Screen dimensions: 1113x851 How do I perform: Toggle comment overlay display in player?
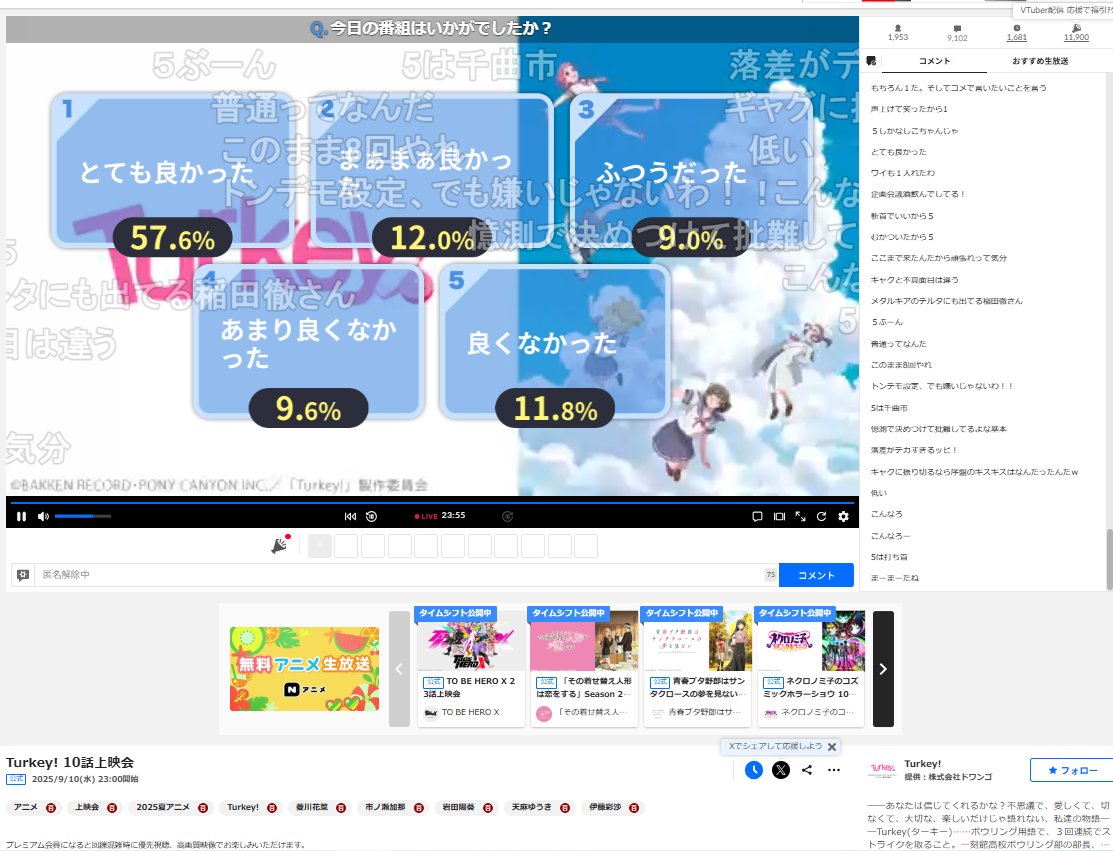coord(757,517)
